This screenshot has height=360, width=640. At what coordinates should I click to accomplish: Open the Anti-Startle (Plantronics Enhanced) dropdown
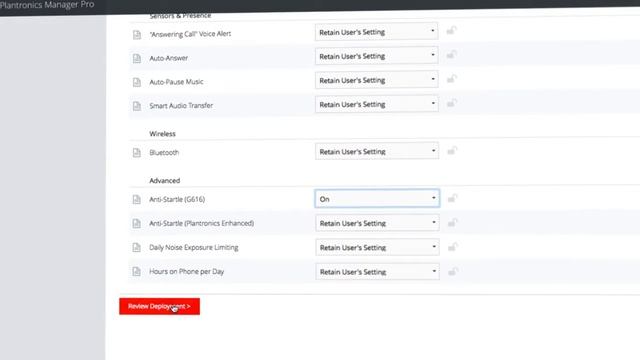pyautogui.click(x=377, y=223)
